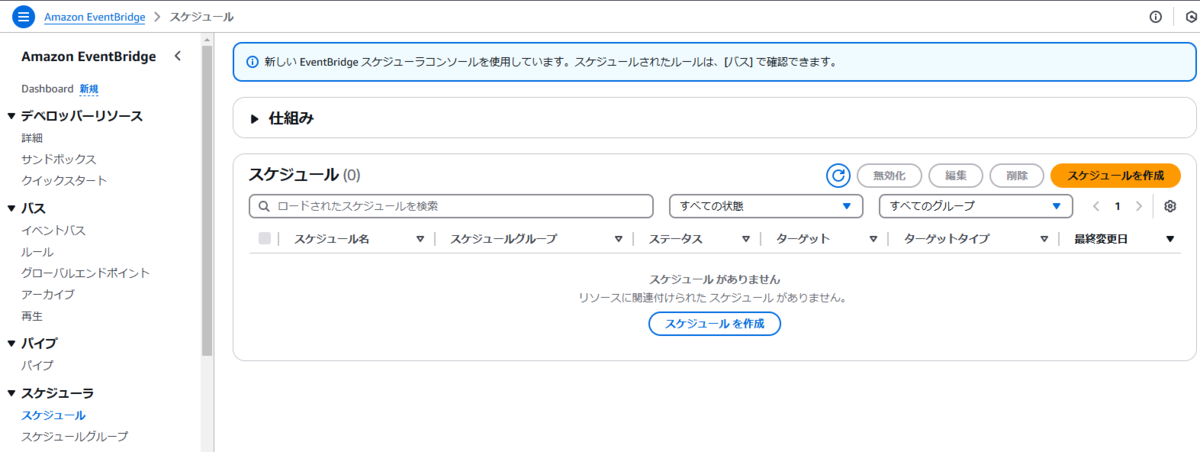
Task: Collapse the デベロッパーリソース sidebar section
Action: [11, 116]
